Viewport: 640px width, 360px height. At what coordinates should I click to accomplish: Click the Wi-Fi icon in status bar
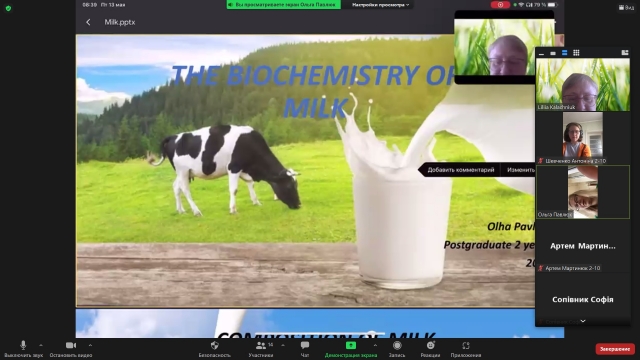521,5
